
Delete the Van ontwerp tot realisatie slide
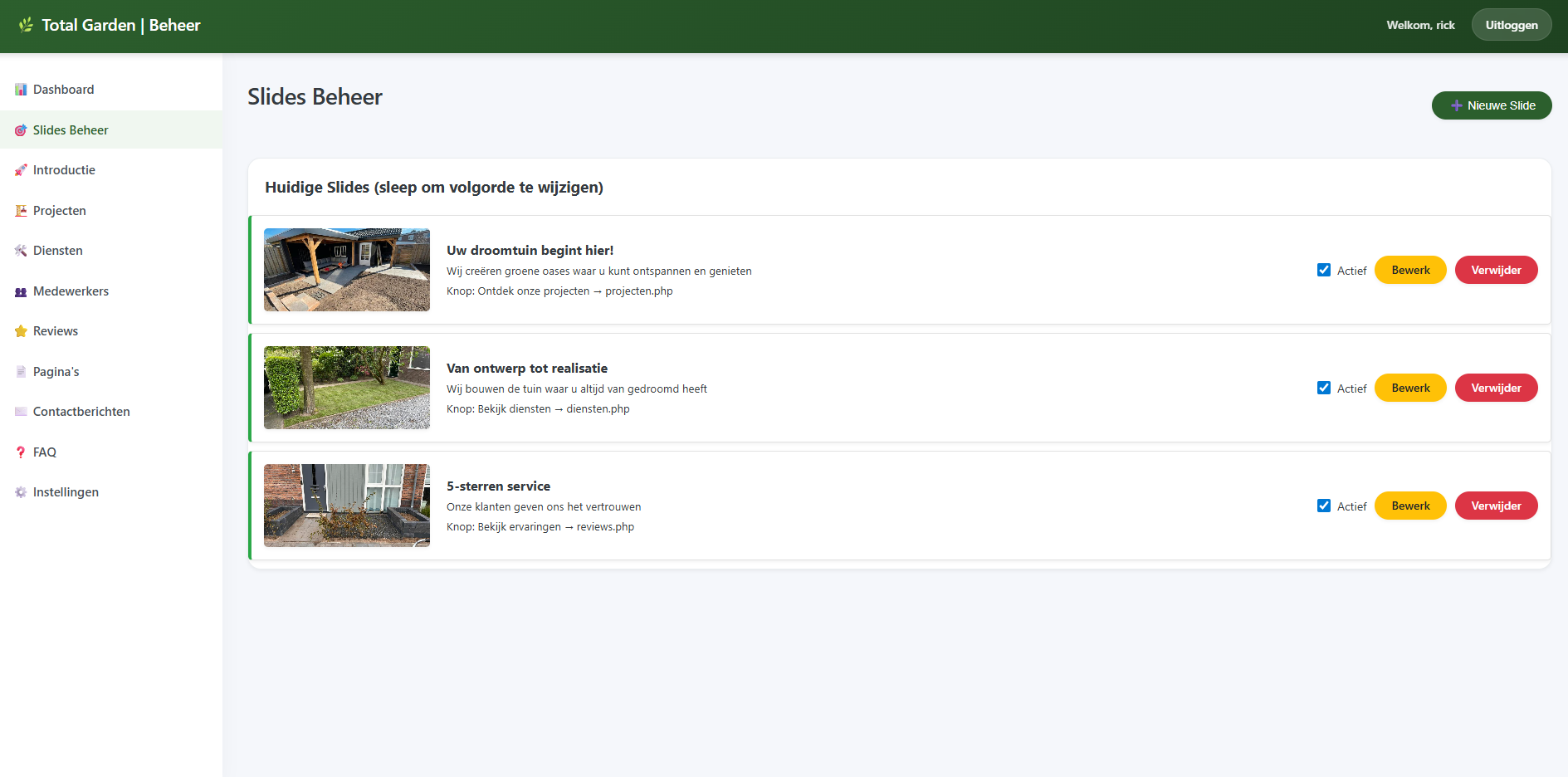[1496, 388]
